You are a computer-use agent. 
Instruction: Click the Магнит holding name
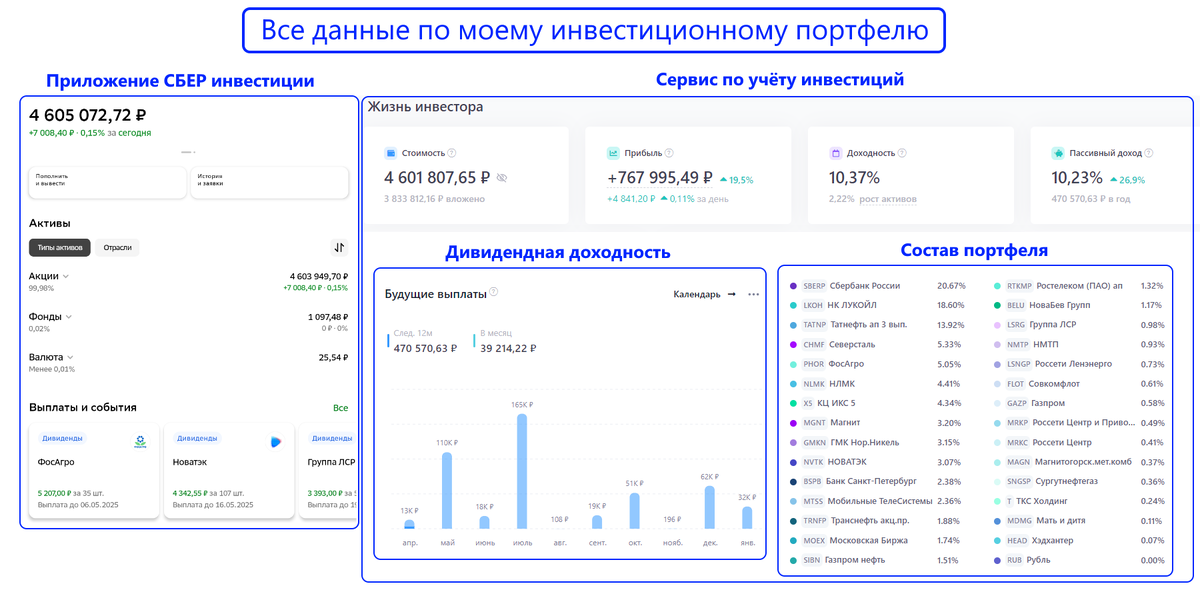tap(846, 423)
